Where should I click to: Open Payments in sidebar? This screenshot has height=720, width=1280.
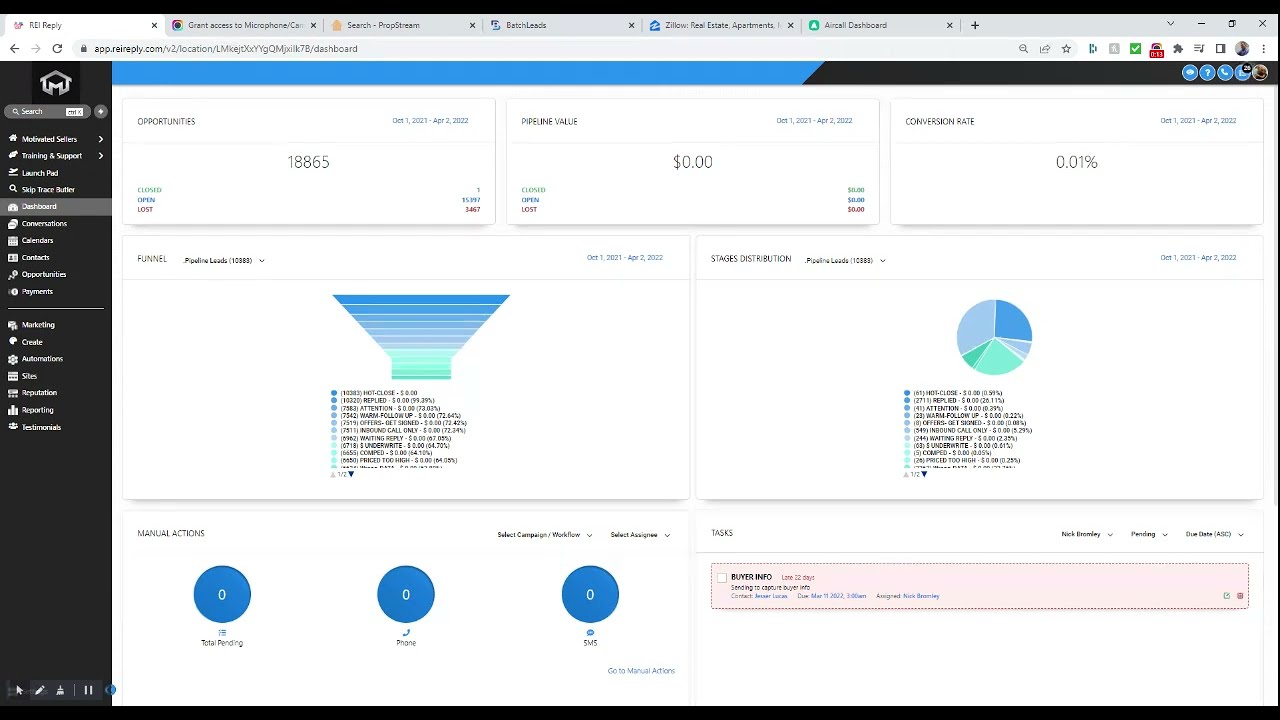pyautogui.click(x=55, y=292)
